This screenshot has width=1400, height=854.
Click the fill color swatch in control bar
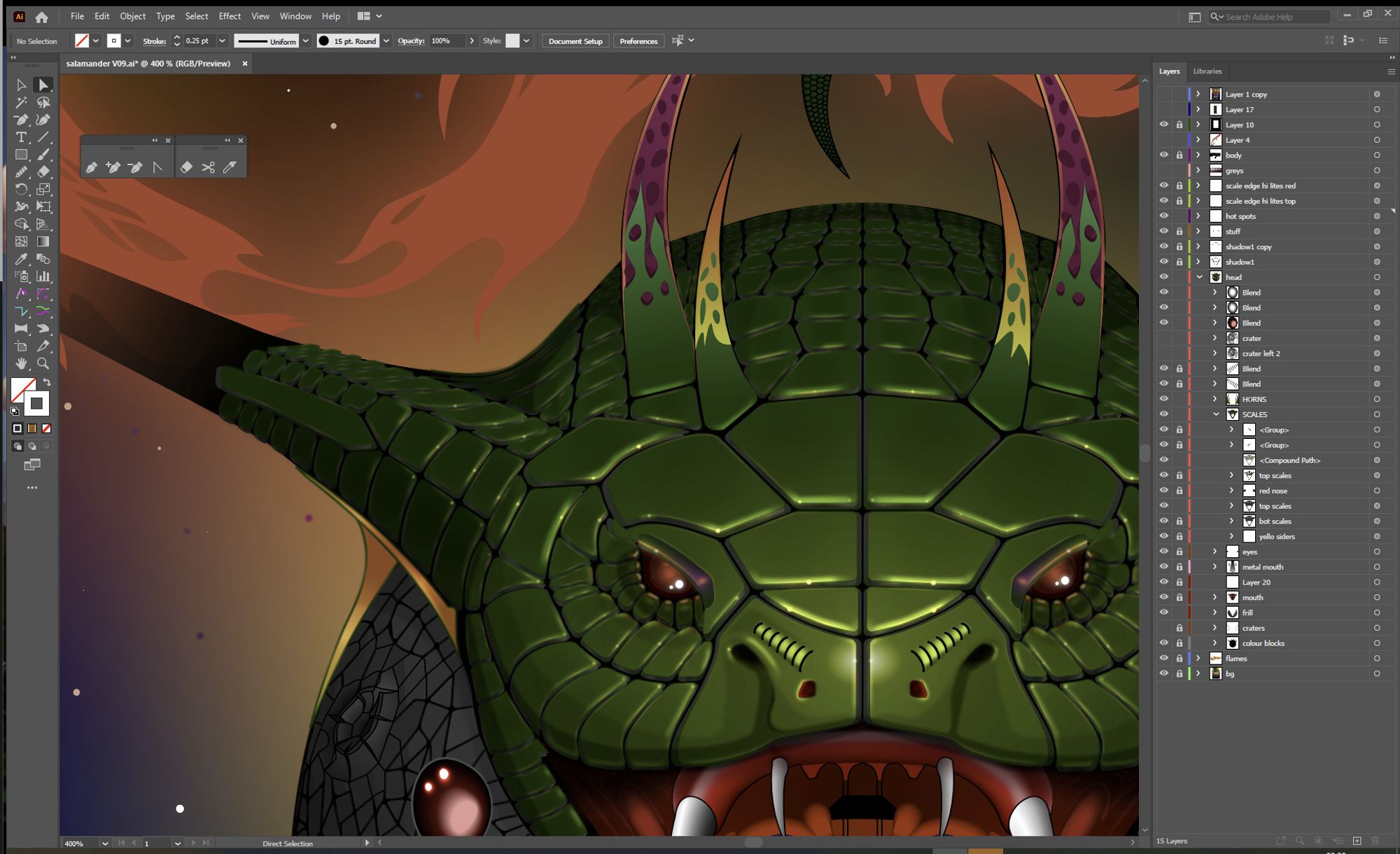point(82,41)
